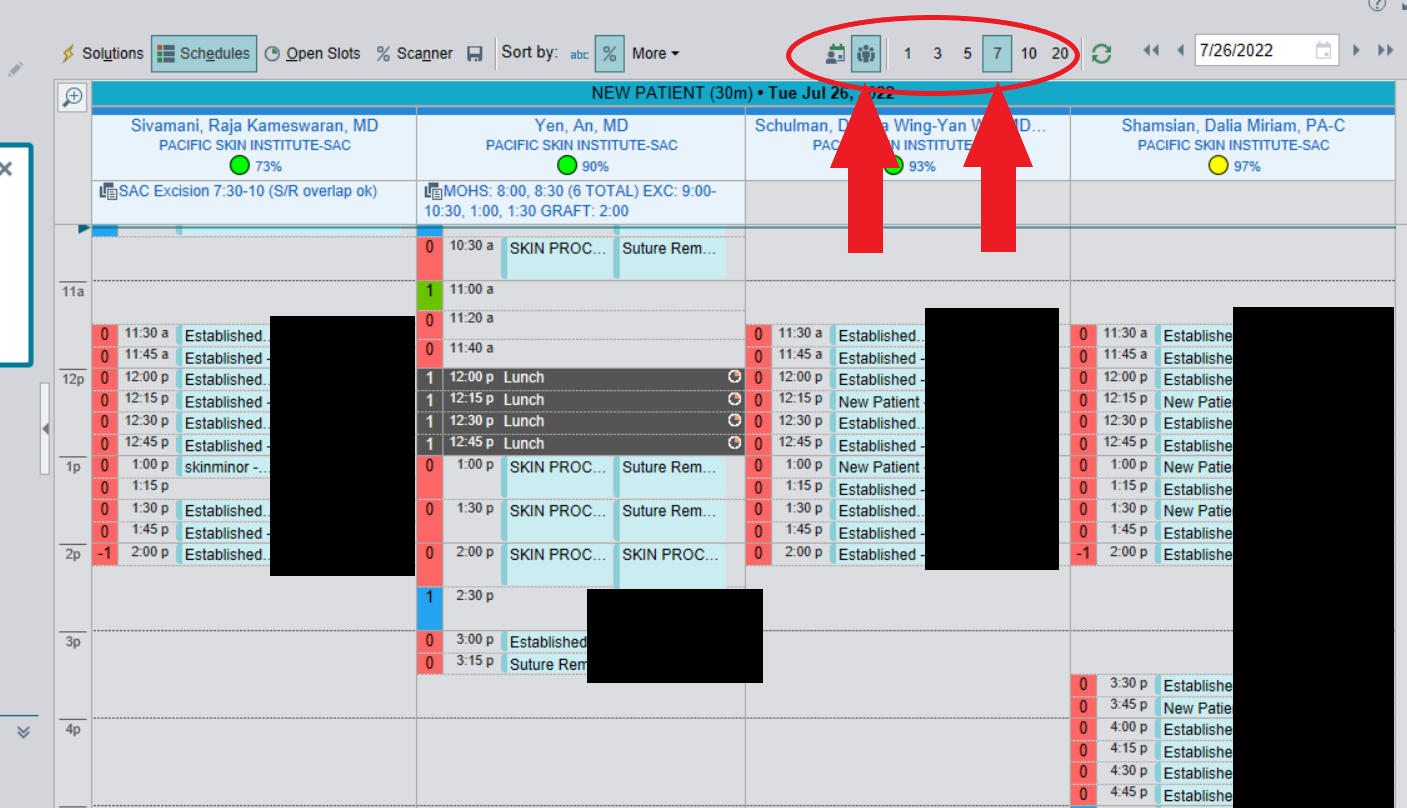Select the Scanner percent tool
1407x808 pixels.
click(x=385, y=53)
